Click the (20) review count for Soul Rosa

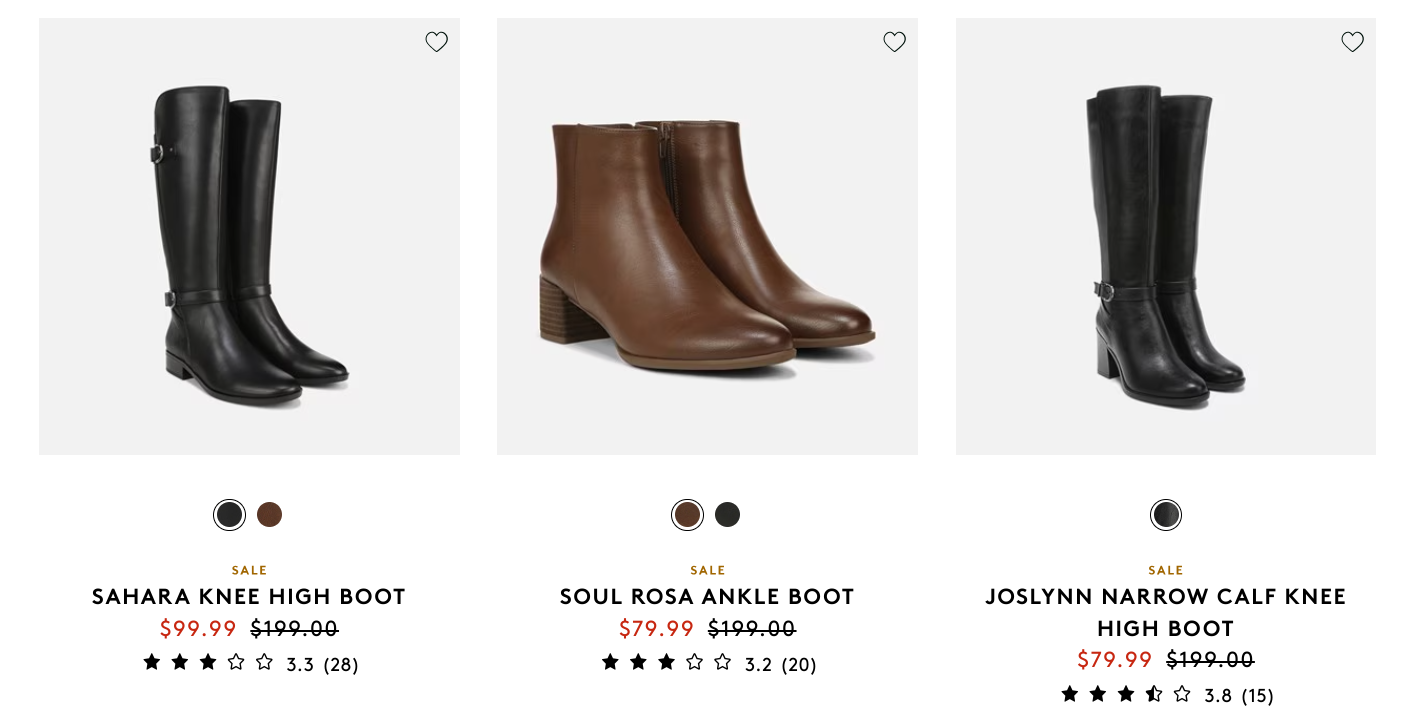point(799,665)
